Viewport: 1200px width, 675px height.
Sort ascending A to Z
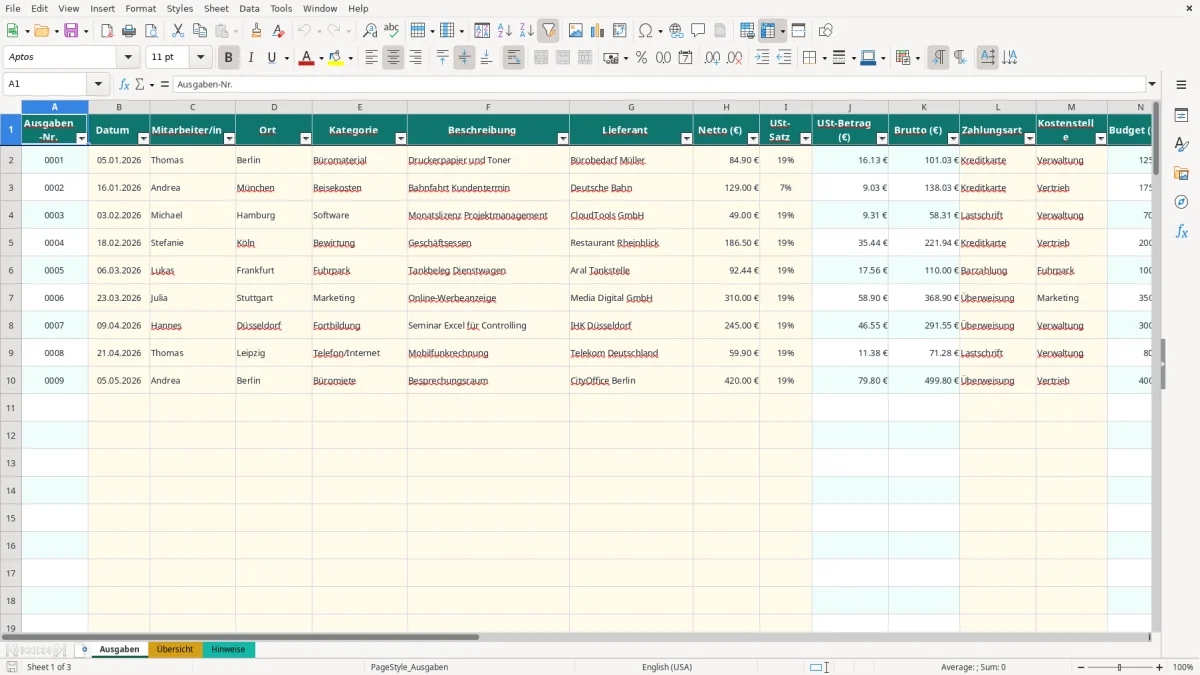[505, 31]
